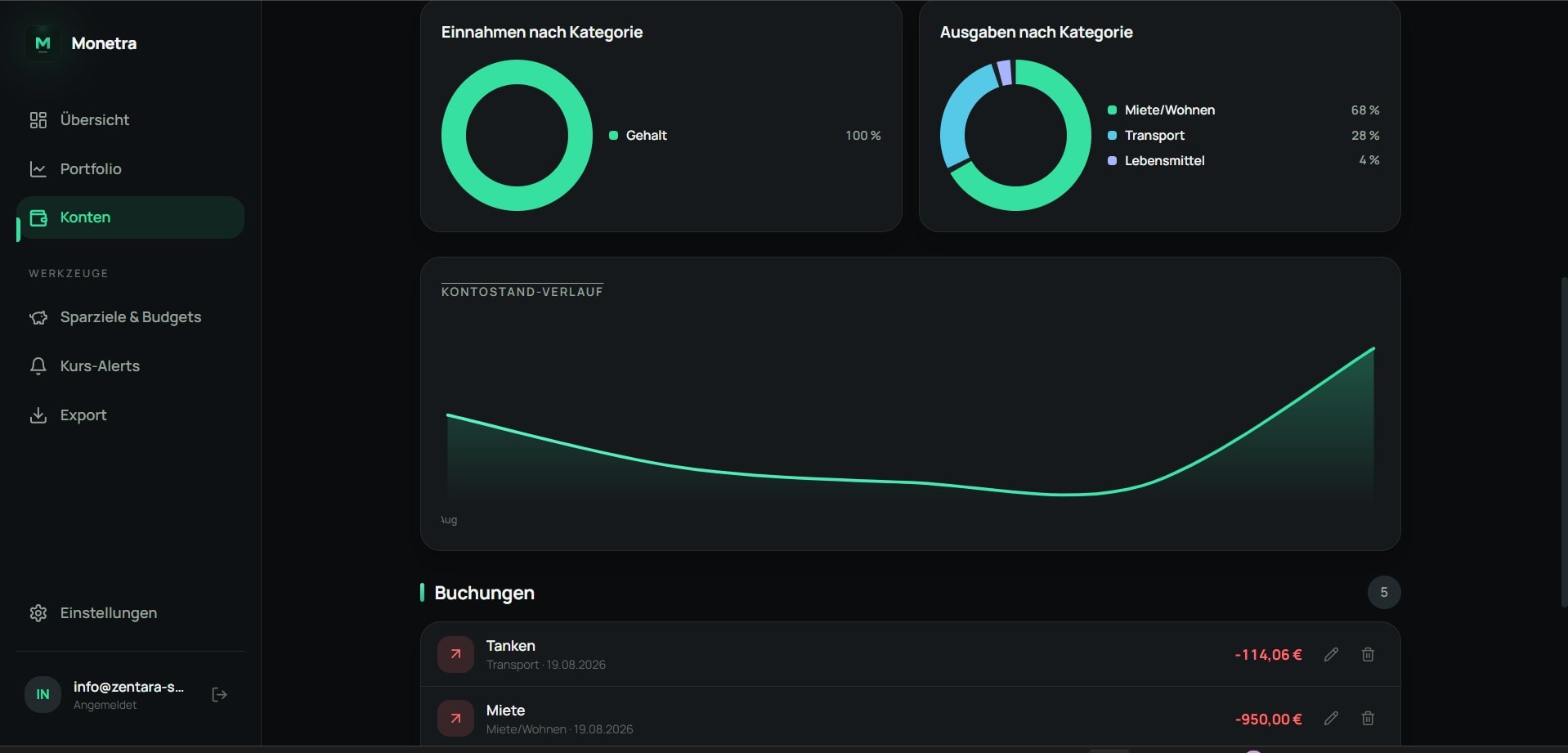Delete the Miete booking via trash icon
Screen dimensions: 1568x753
[1368, 719]
